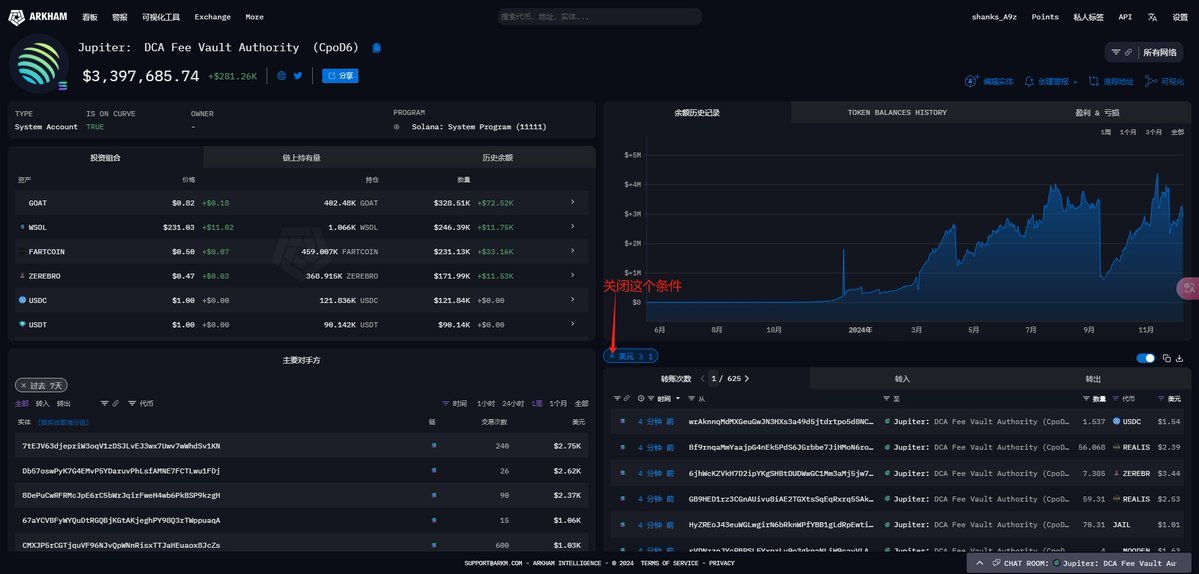Open the 私人标签 private labels link
This screenshot has width=1199, height=574.
click(x=1088, y=17)
